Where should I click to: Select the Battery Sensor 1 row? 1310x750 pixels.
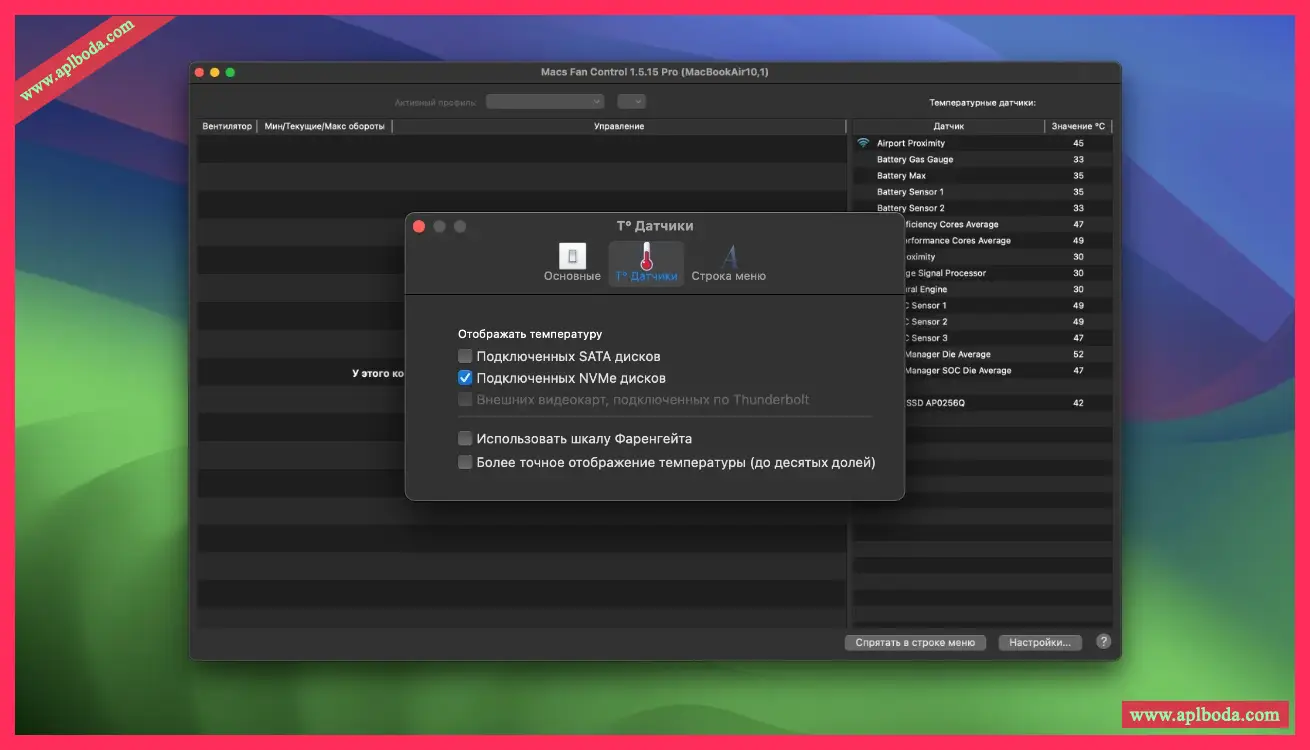coord(983,192)
